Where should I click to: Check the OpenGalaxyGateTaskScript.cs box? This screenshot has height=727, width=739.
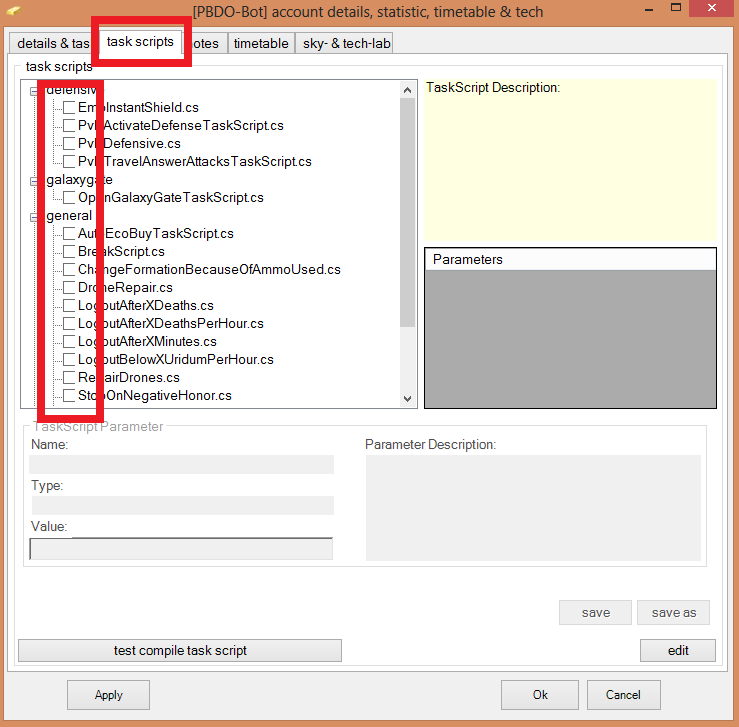[69, 198]
